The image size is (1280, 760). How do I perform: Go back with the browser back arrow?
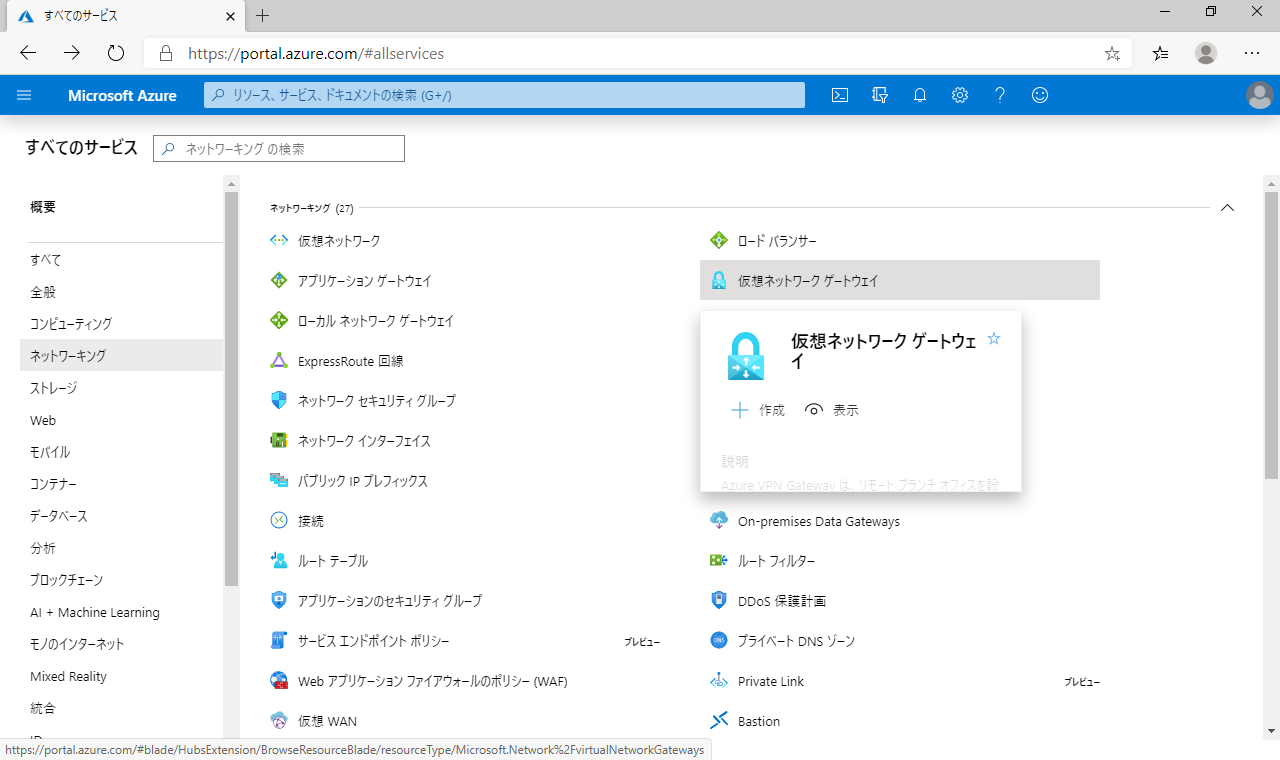[x=28, y=54]
